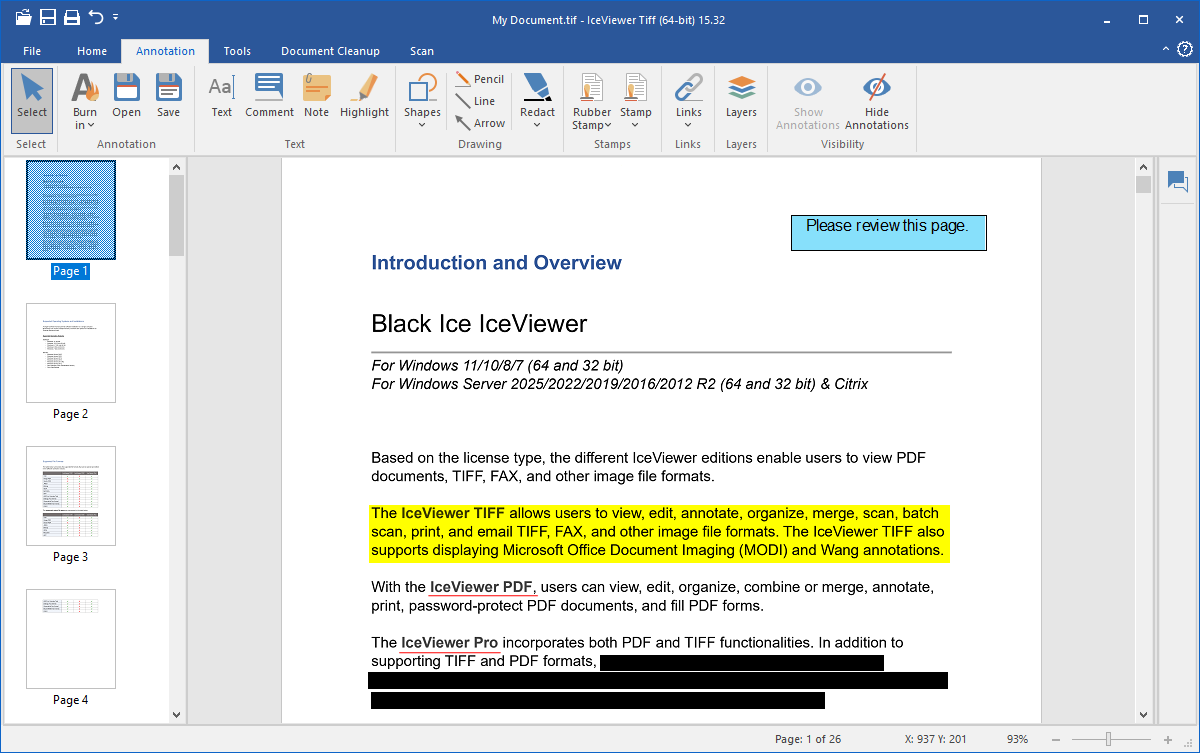Click Open annotation file icon
The image size is (1200, 753).
tap(127, 96)
